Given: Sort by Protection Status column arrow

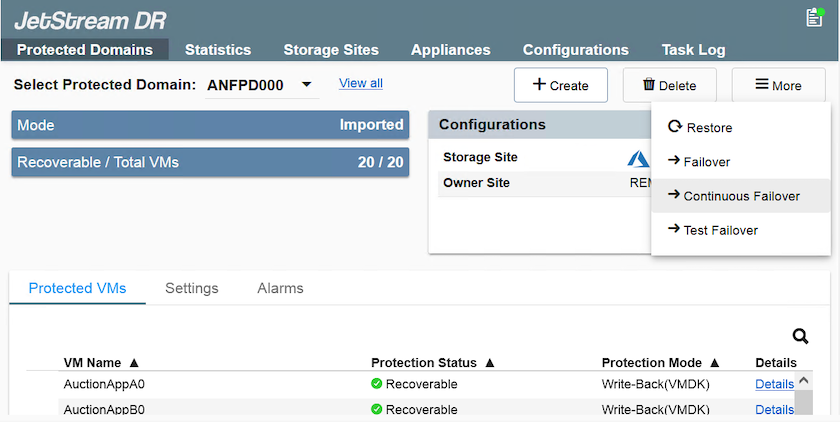Looking at the screenshot, I should [489, 363].
